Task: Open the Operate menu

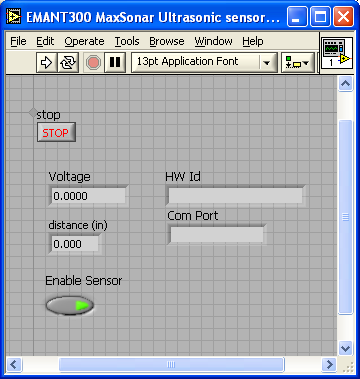Action: pyautogui.click(x=84, y=41)
